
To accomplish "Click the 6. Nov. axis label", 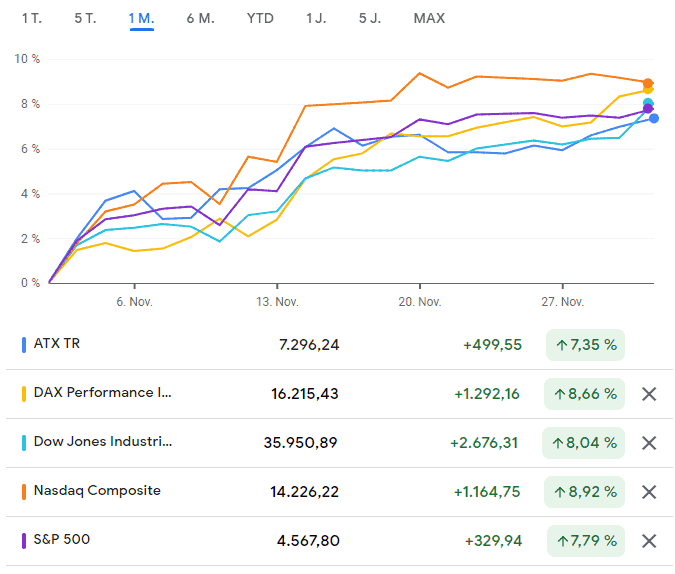I will click(x=134, y=302).
